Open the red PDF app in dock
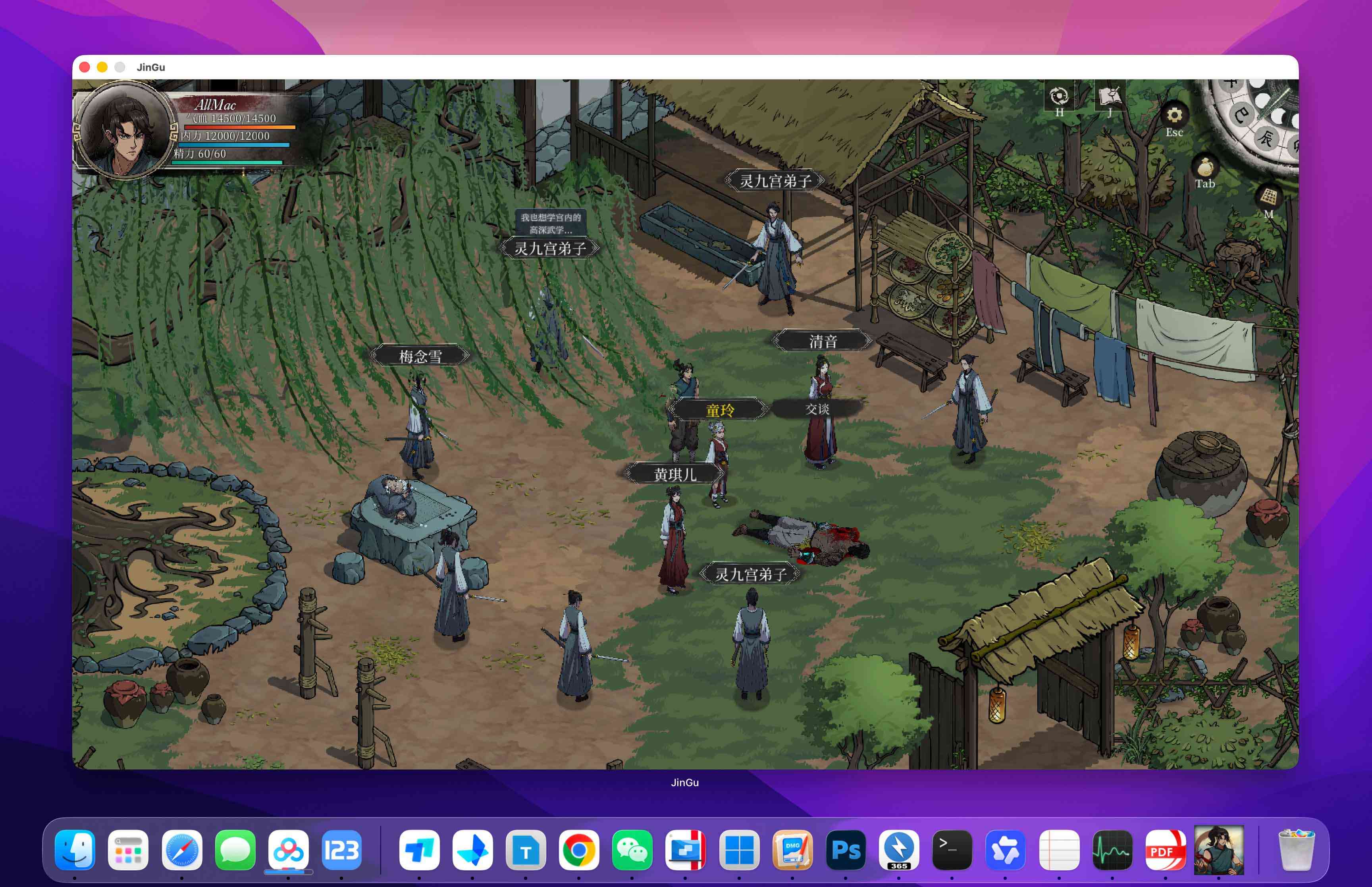The image size is (1372, 887). pos(1165,850)
